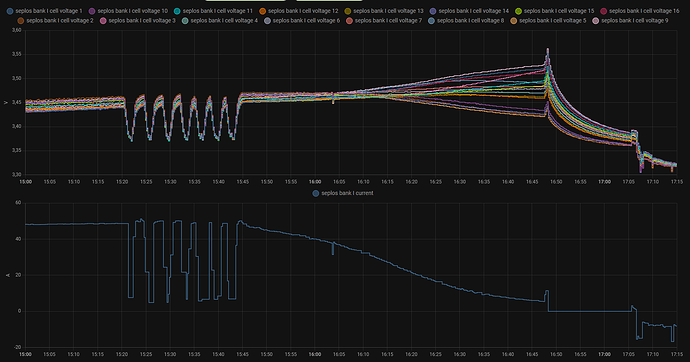Click 17:00 tick on current chart axis
This screenshot has height=362, width=690.
(x=604, y=354)
